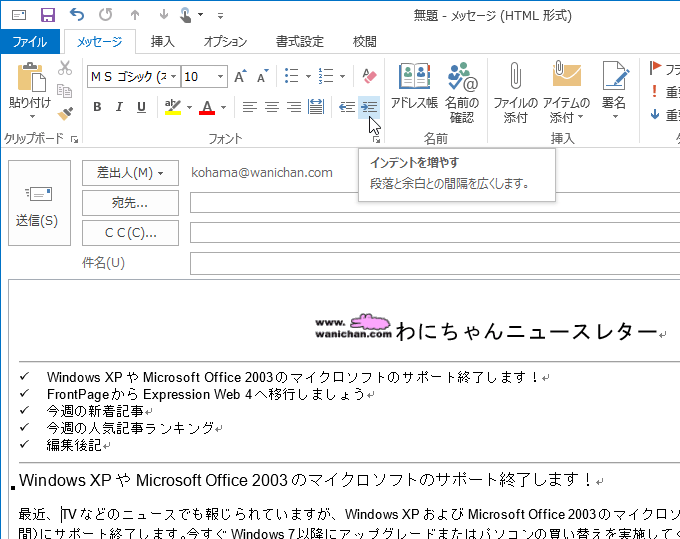Viewport: 680px width, 539px height.
Task: Click into the 件名 subject field
Action: point(435,263)
